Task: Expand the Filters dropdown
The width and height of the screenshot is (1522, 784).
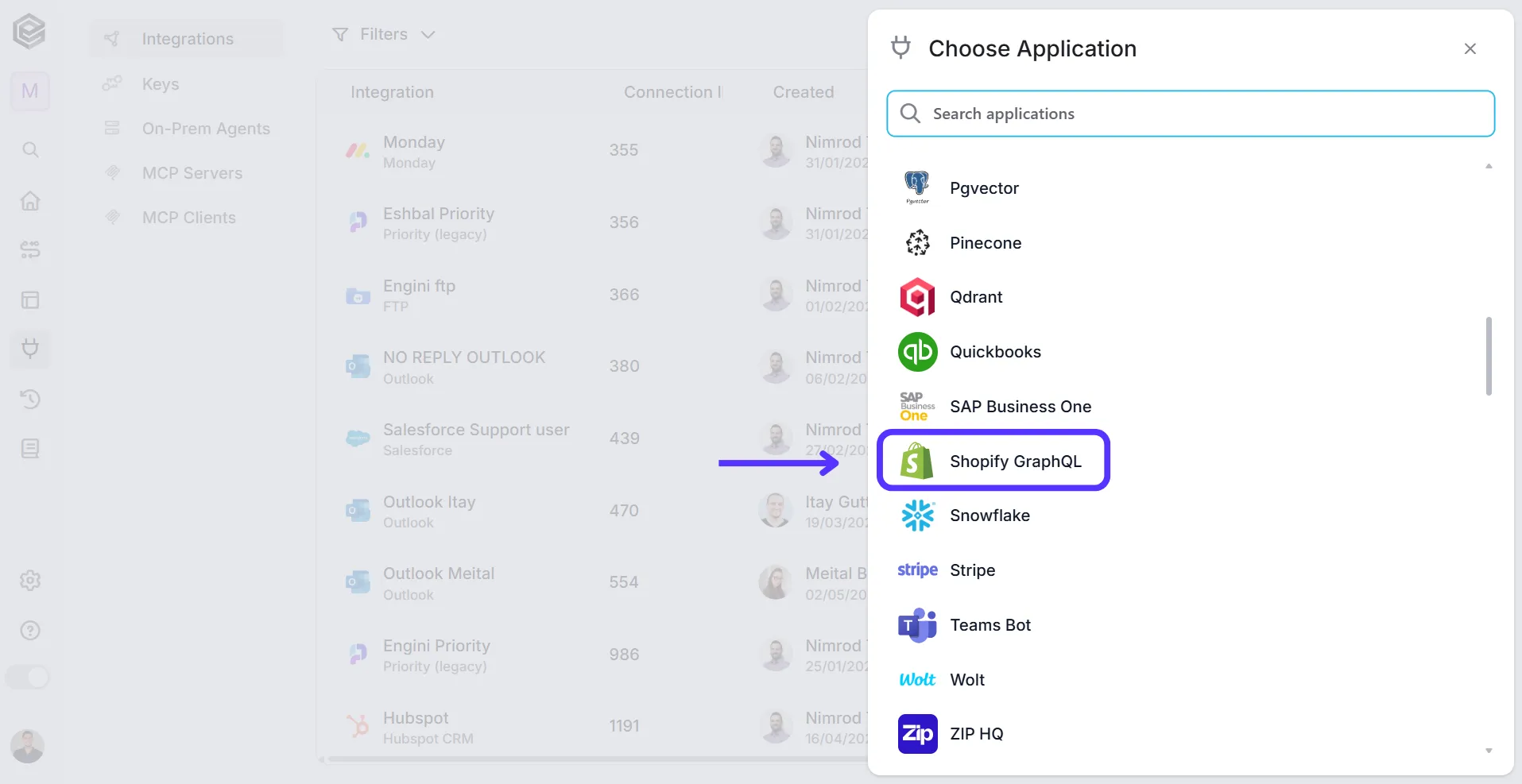Action: (x=384, y=34)
